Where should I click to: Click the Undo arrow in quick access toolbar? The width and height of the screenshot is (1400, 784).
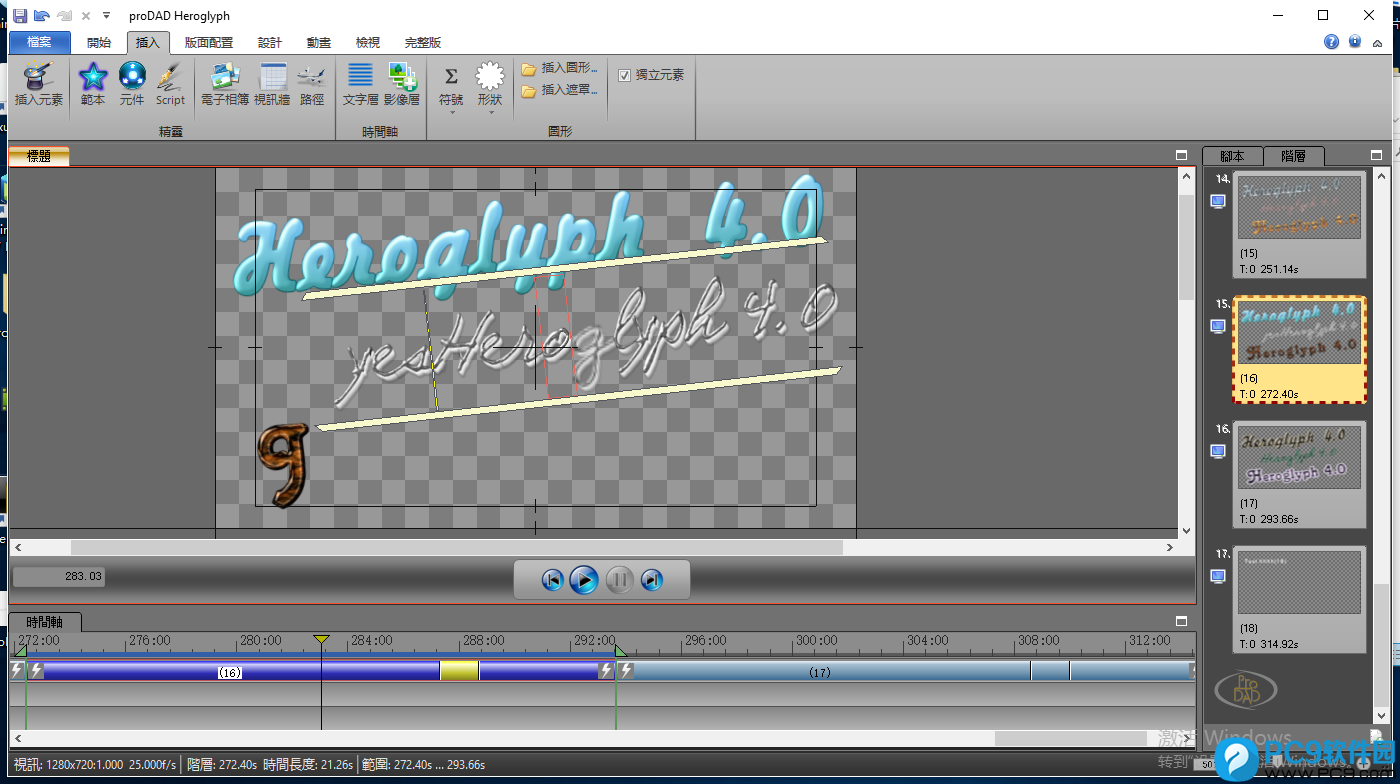[41, 16]
